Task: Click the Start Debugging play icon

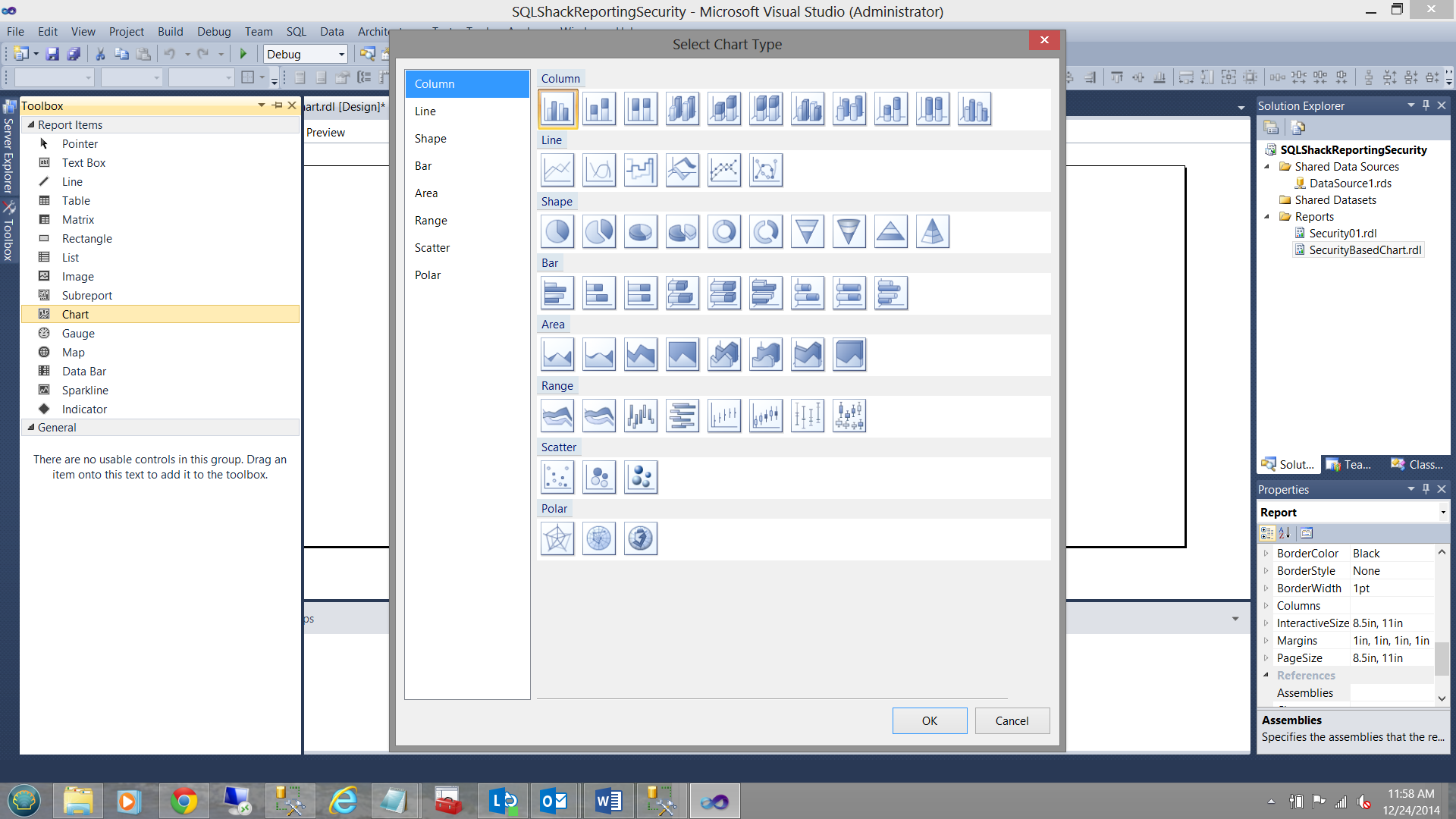Action: (x=243, y=54)
